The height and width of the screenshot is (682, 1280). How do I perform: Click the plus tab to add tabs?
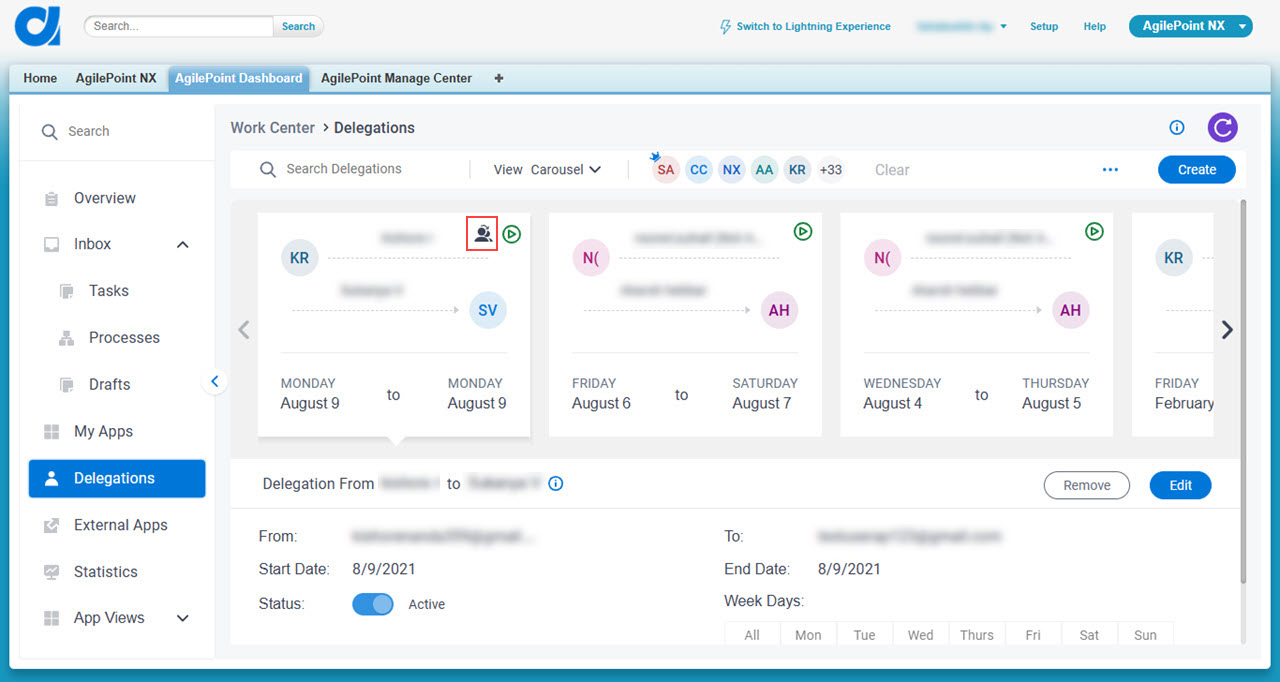(x=499, y=78)
